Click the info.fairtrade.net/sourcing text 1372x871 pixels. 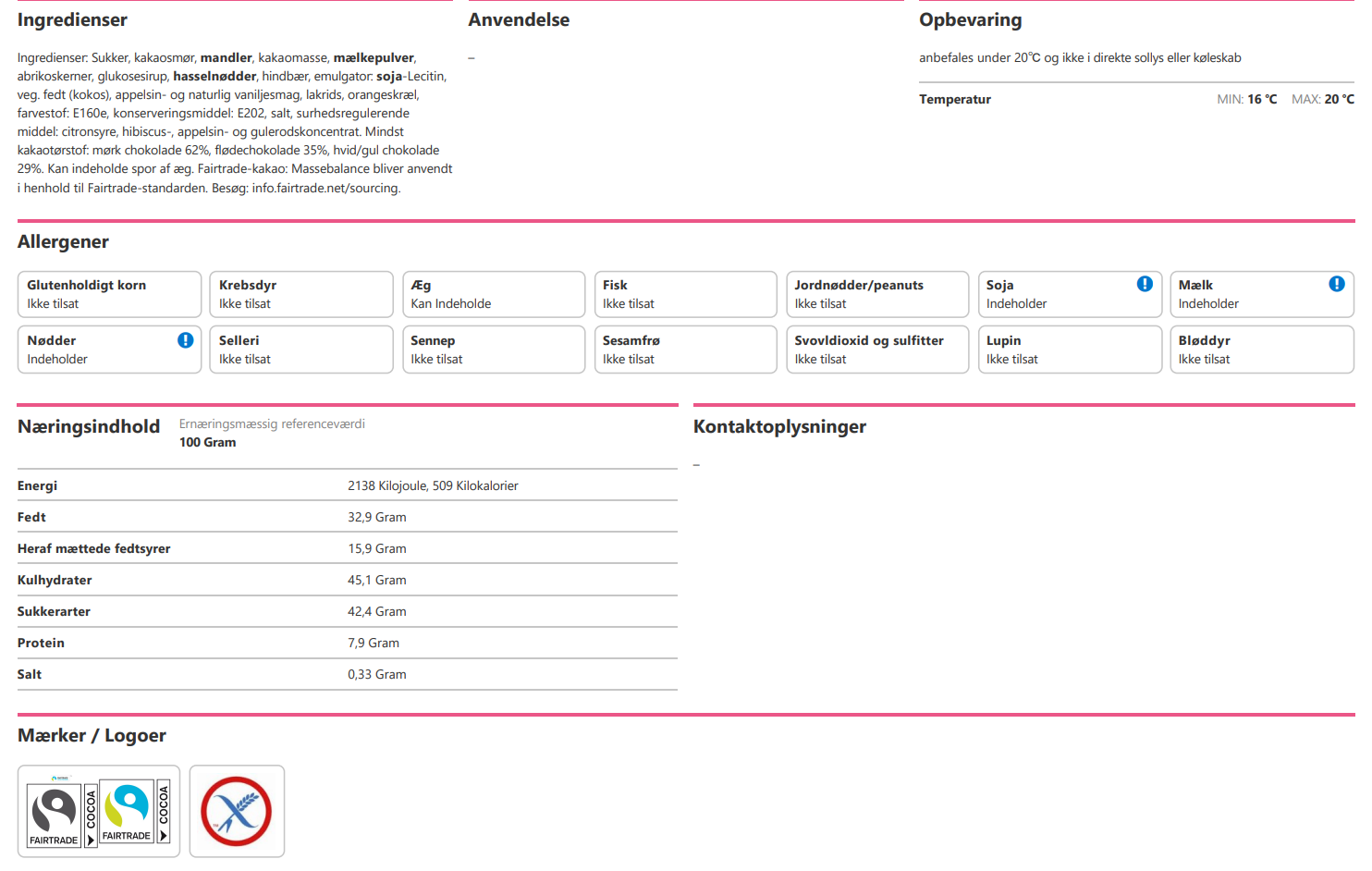pos(325,188)
